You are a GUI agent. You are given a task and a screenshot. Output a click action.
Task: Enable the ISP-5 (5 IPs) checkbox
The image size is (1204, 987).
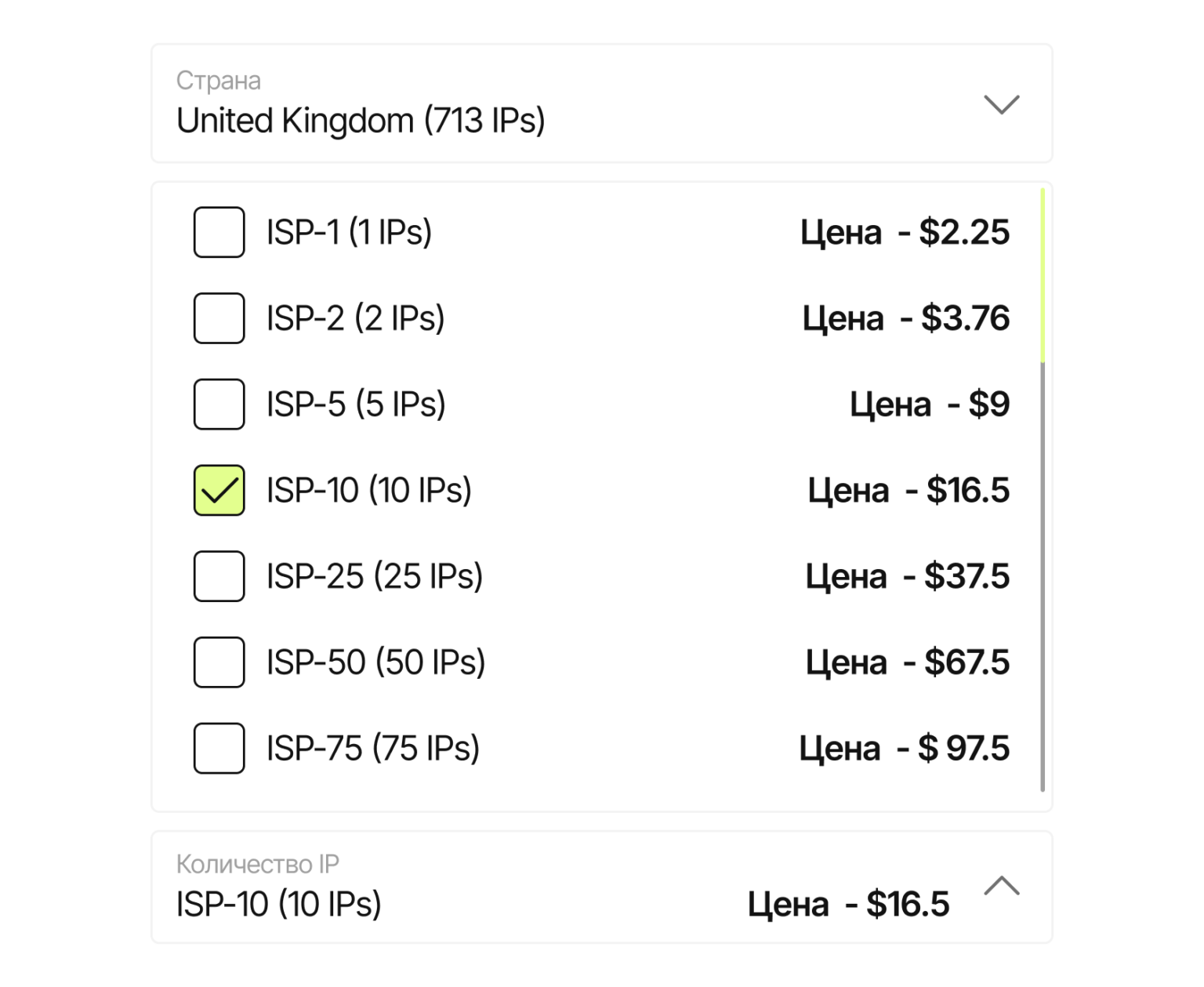219,405
